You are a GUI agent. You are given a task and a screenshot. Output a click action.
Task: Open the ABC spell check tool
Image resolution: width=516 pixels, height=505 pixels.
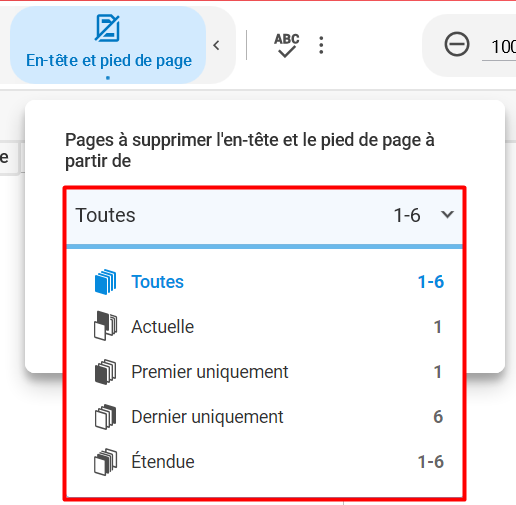286,45
